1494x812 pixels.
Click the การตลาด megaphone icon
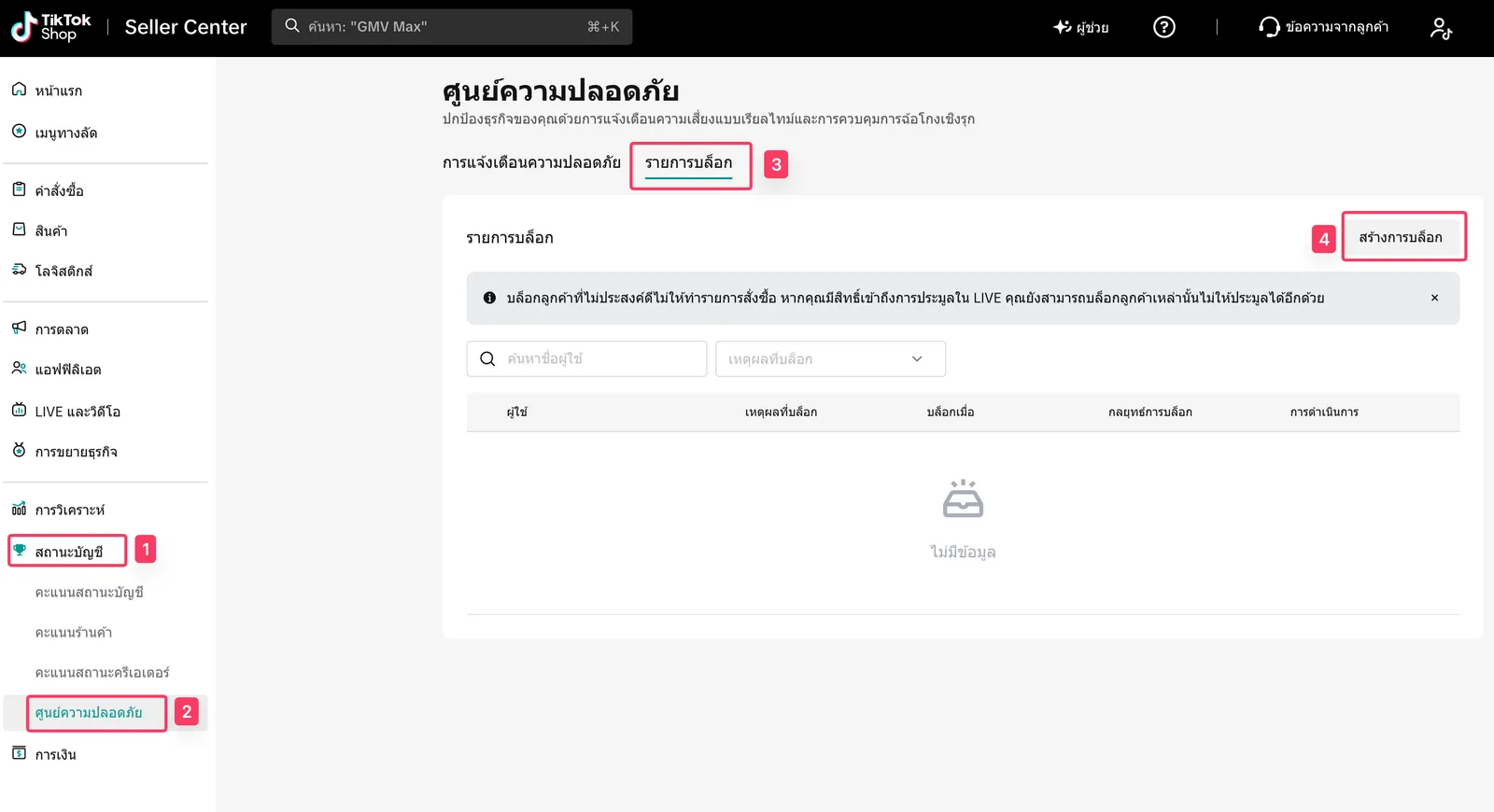point(19,328)
